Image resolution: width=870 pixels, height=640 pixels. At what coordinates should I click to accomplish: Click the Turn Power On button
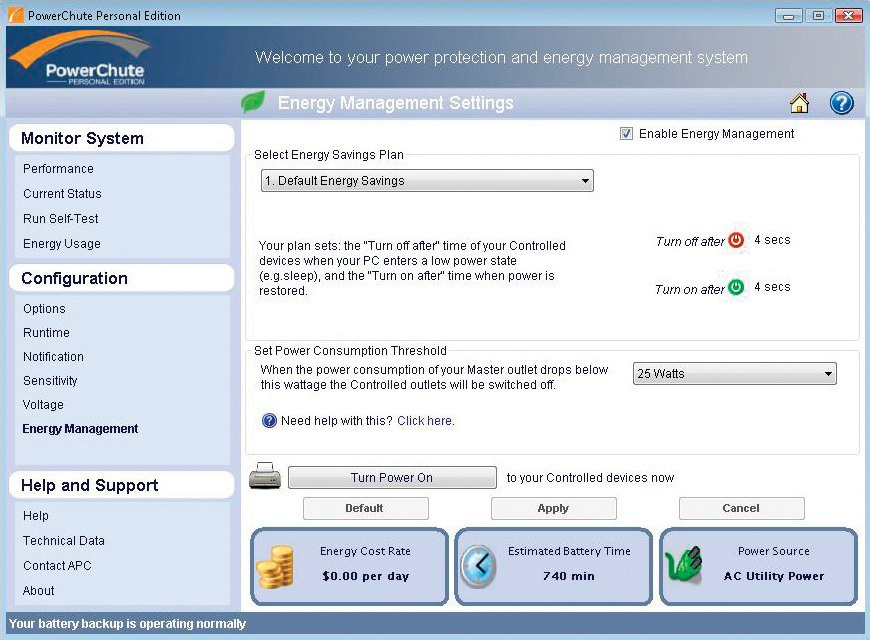point(392,477)
